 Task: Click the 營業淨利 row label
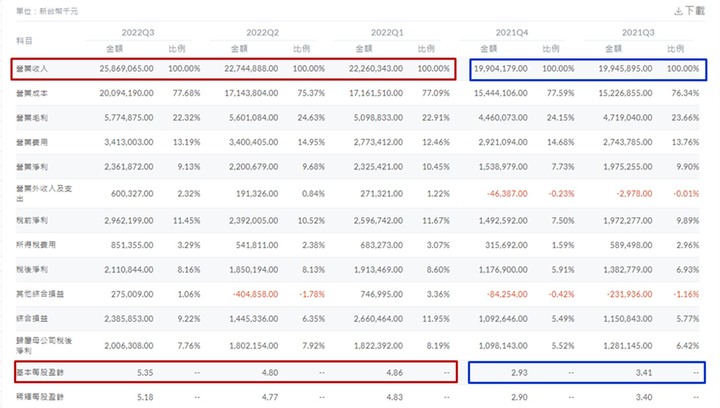[x=32, y=167]
